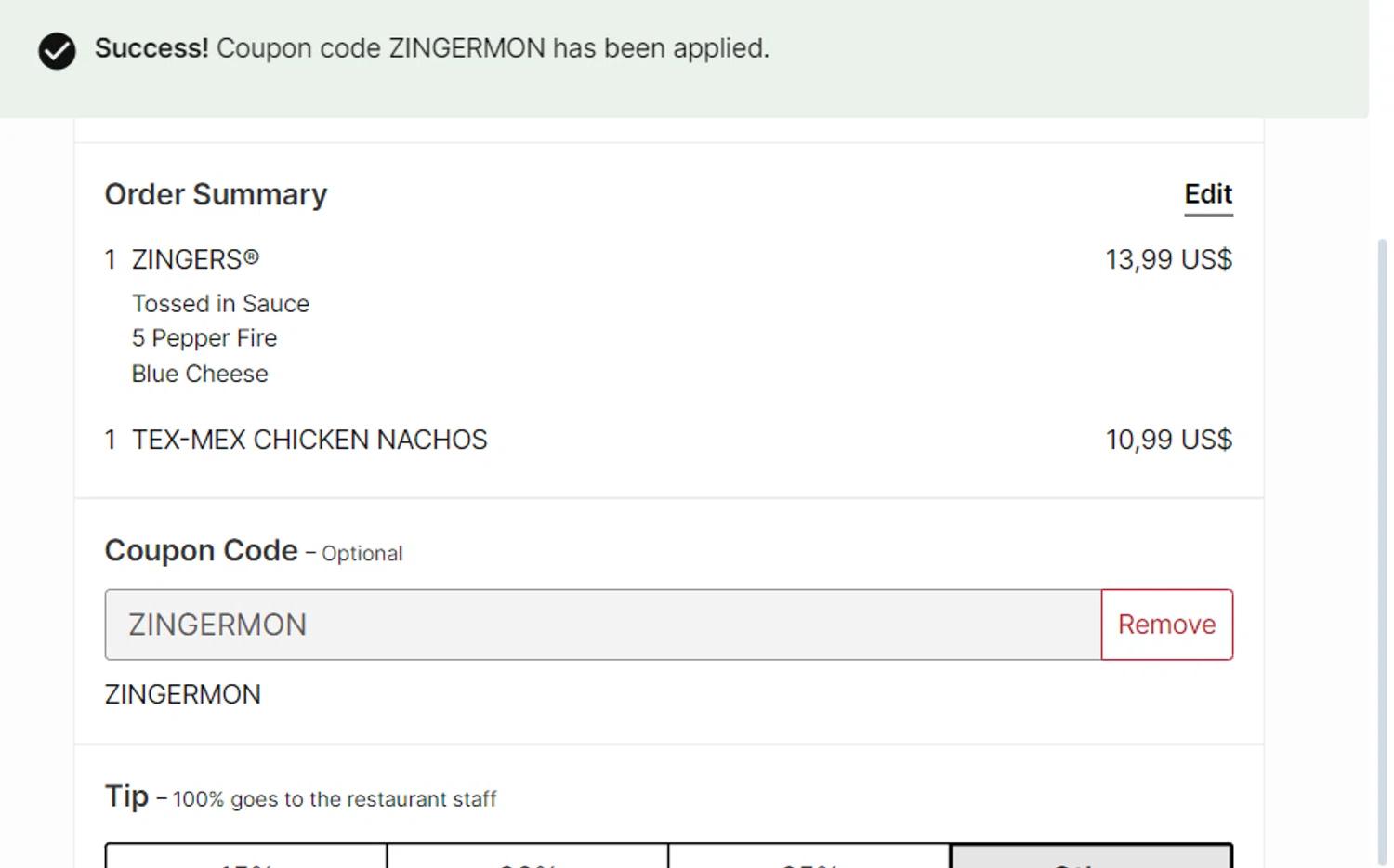The image size is (1394, 868).
Task: Click the TEX-MEX CHICKEN NACHOS item
Action: pos(309,440)
